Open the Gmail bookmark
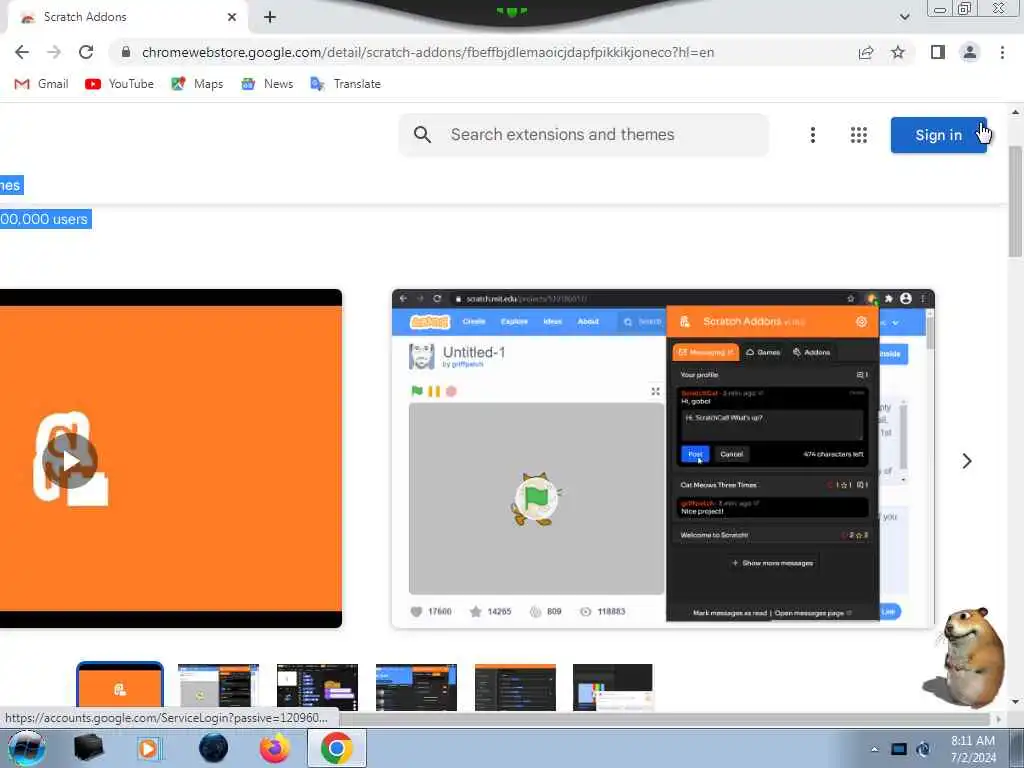Viewport: 1024px width, 768px height. pyautogui.click(x=41, y=84)
